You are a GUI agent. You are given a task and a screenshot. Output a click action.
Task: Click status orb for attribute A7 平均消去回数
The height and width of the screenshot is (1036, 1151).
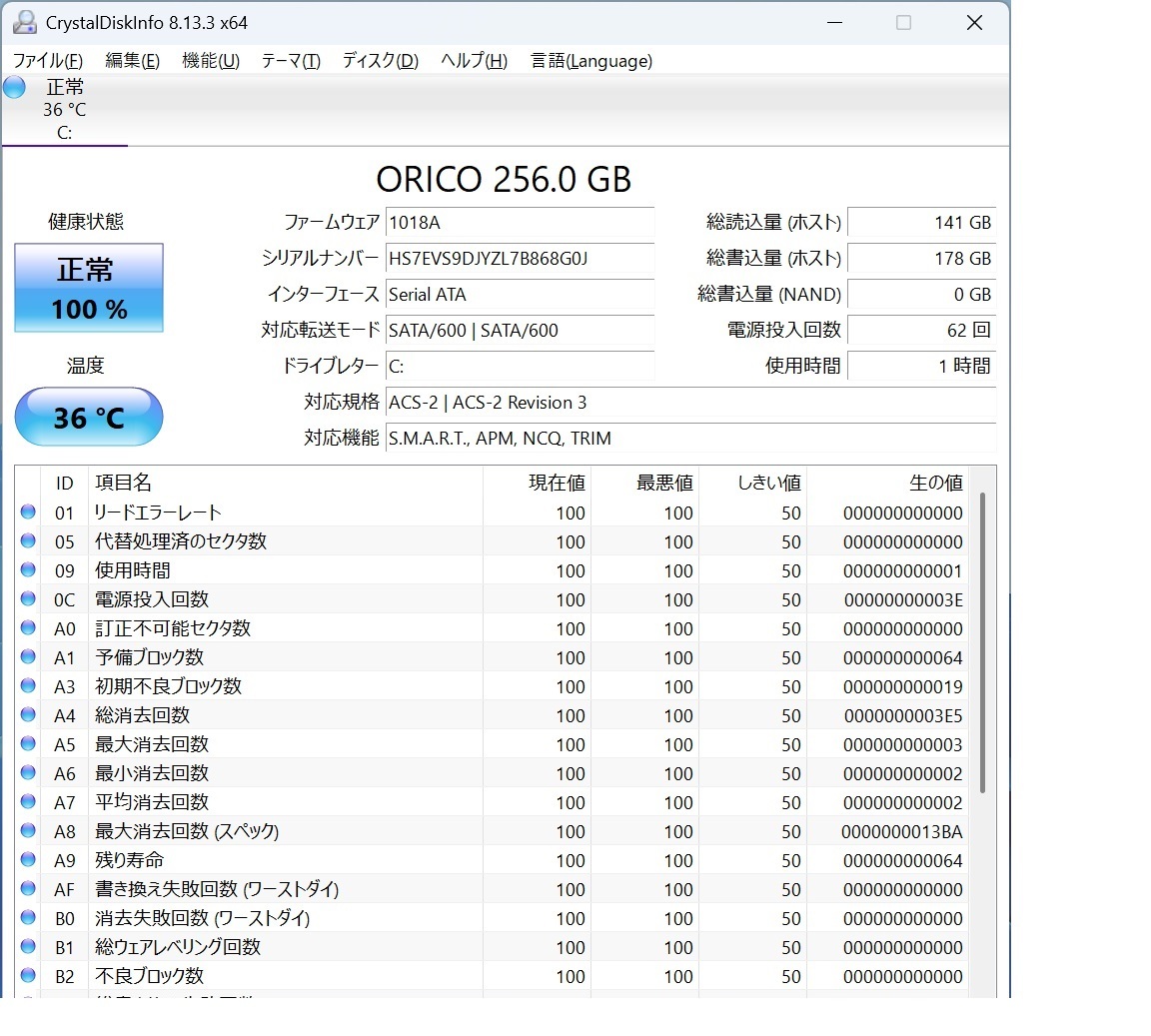point(28,802)
